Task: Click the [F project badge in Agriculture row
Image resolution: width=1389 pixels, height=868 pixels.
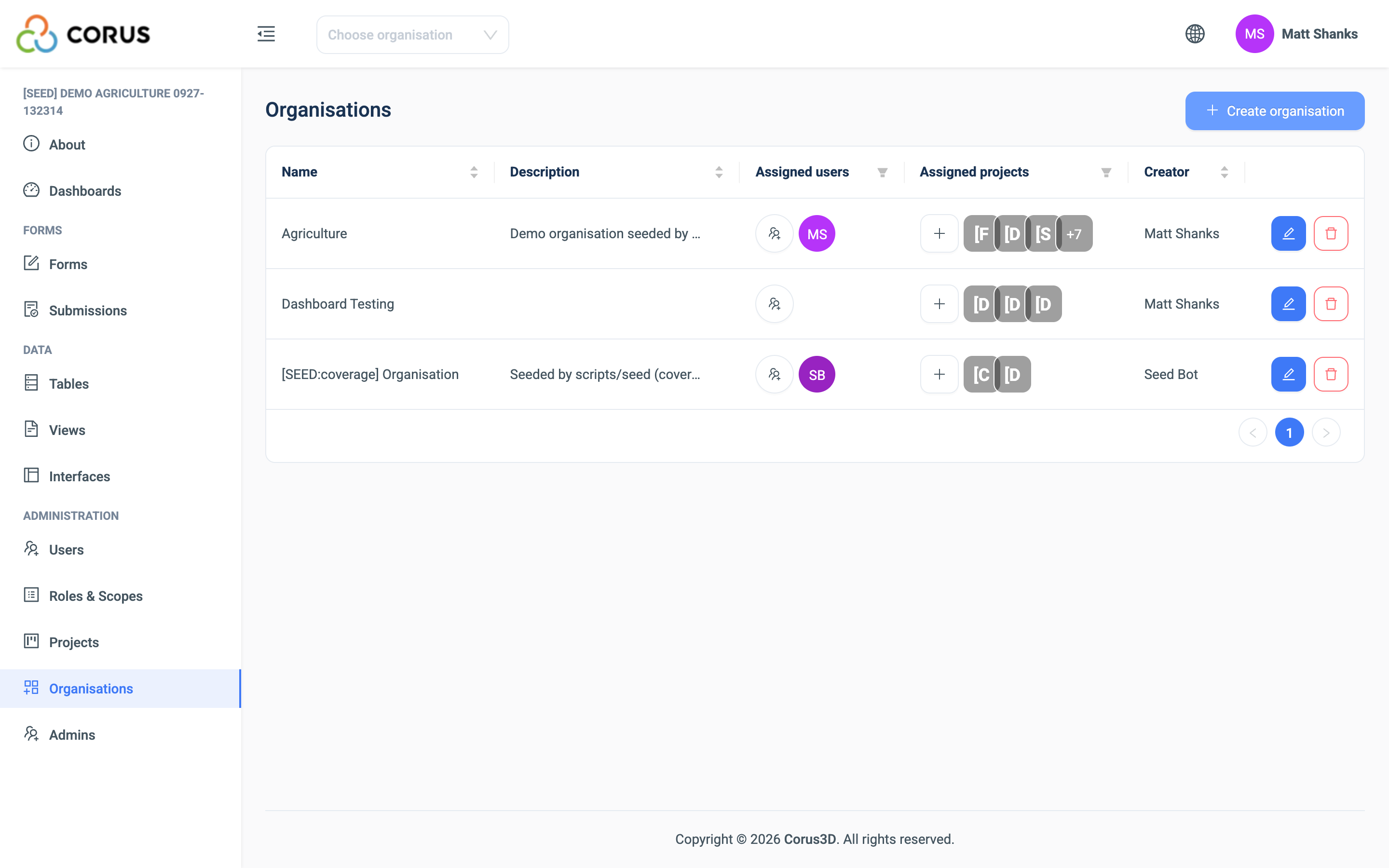Action: (x=981, y=234)
